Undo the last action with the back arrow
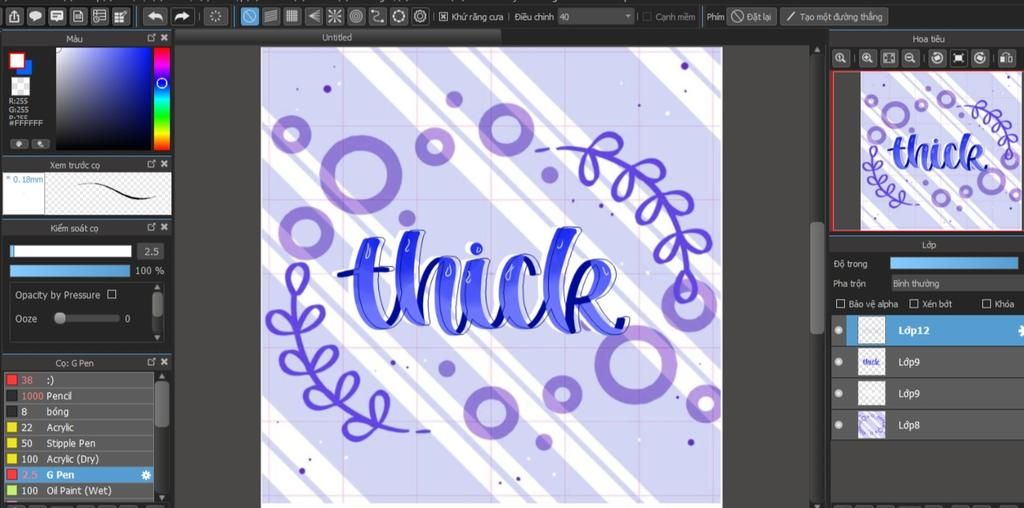Image resolution: width=1024 pixels, height=508 pixels. pos(155,16)
